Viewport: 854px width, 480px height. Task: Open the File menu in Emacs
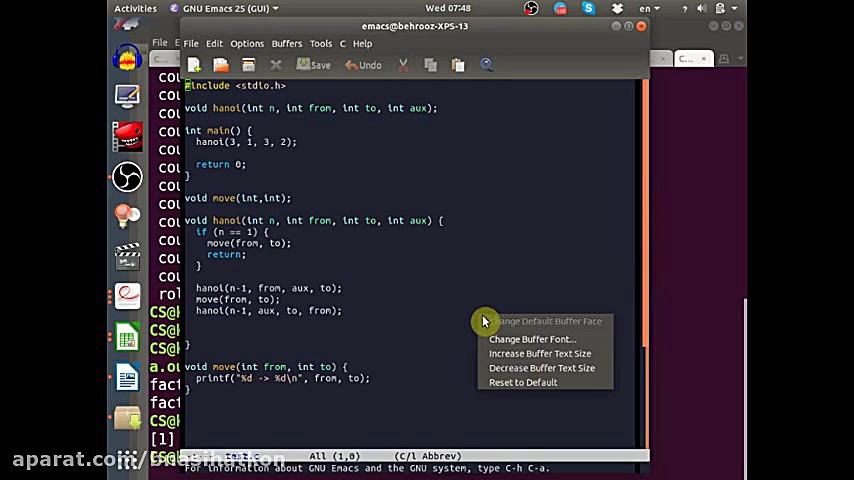191,44
